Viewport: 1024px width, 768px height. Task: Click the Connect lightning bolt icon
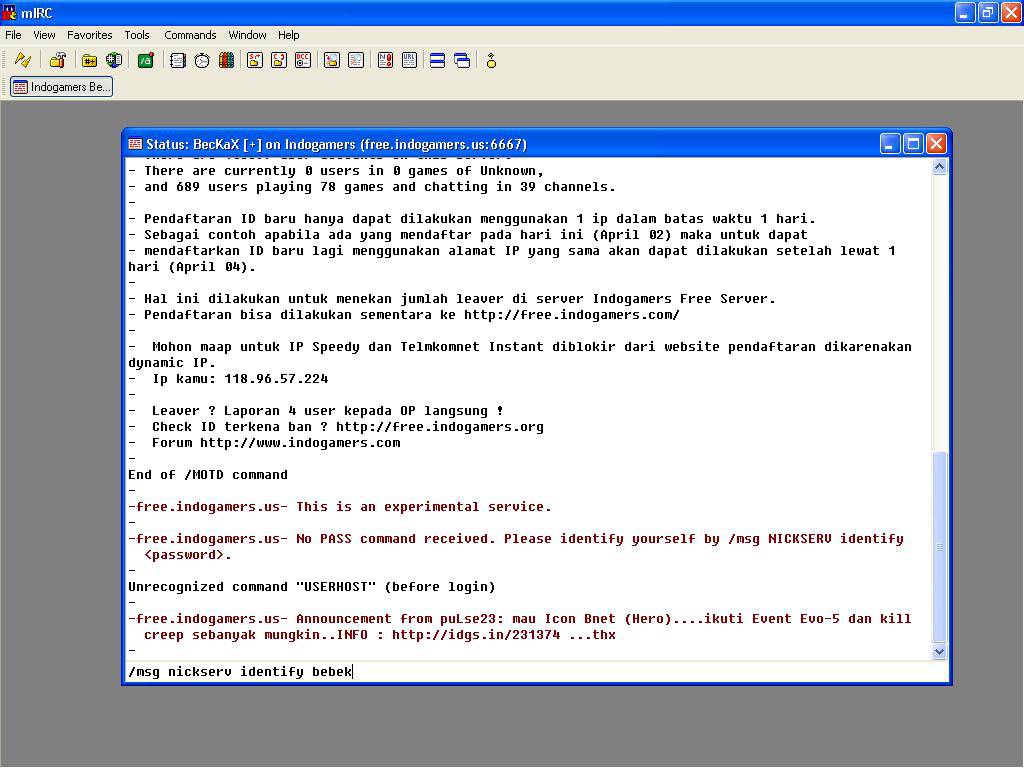click(x=23, y=61)
